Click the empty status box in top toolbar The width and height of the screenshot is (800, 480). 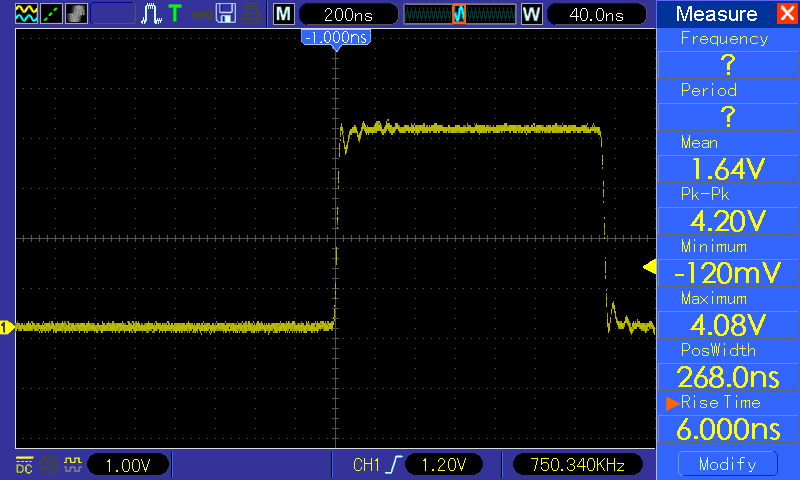(113, 14)
